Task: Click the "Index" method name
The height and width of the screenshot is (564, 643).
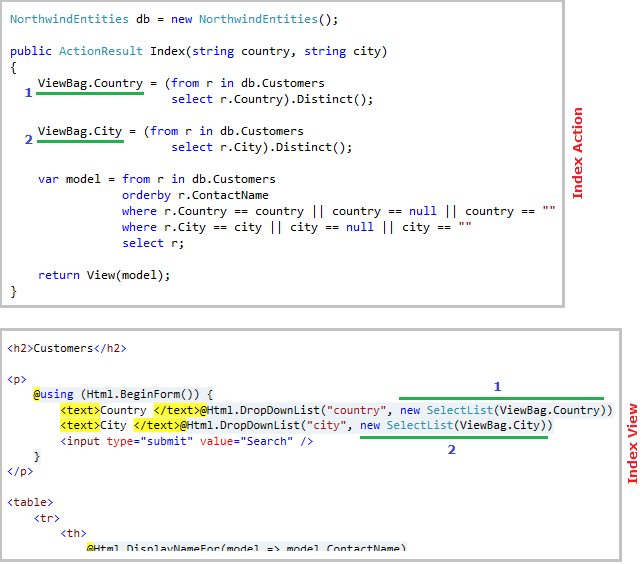Action: (x=168, y=51)
